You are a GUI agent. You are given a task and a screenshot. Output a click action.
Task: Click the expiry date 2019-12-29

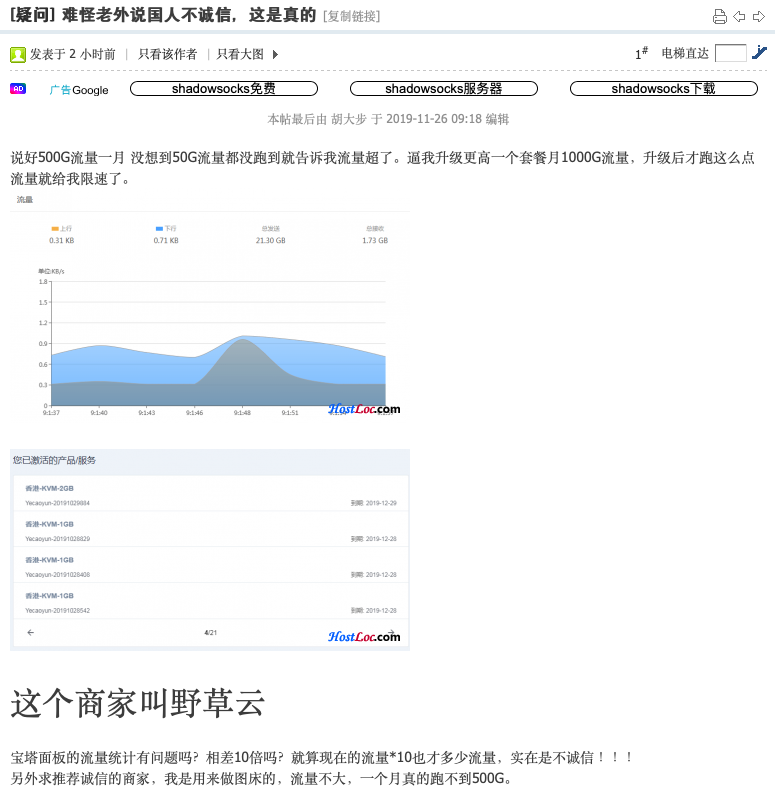pos(381,503)
